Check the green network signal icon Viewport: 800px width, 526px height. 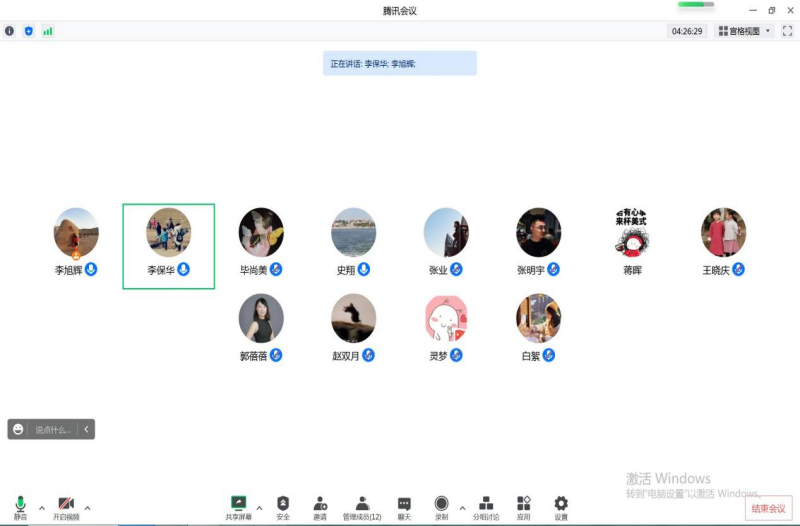(47, 31)
